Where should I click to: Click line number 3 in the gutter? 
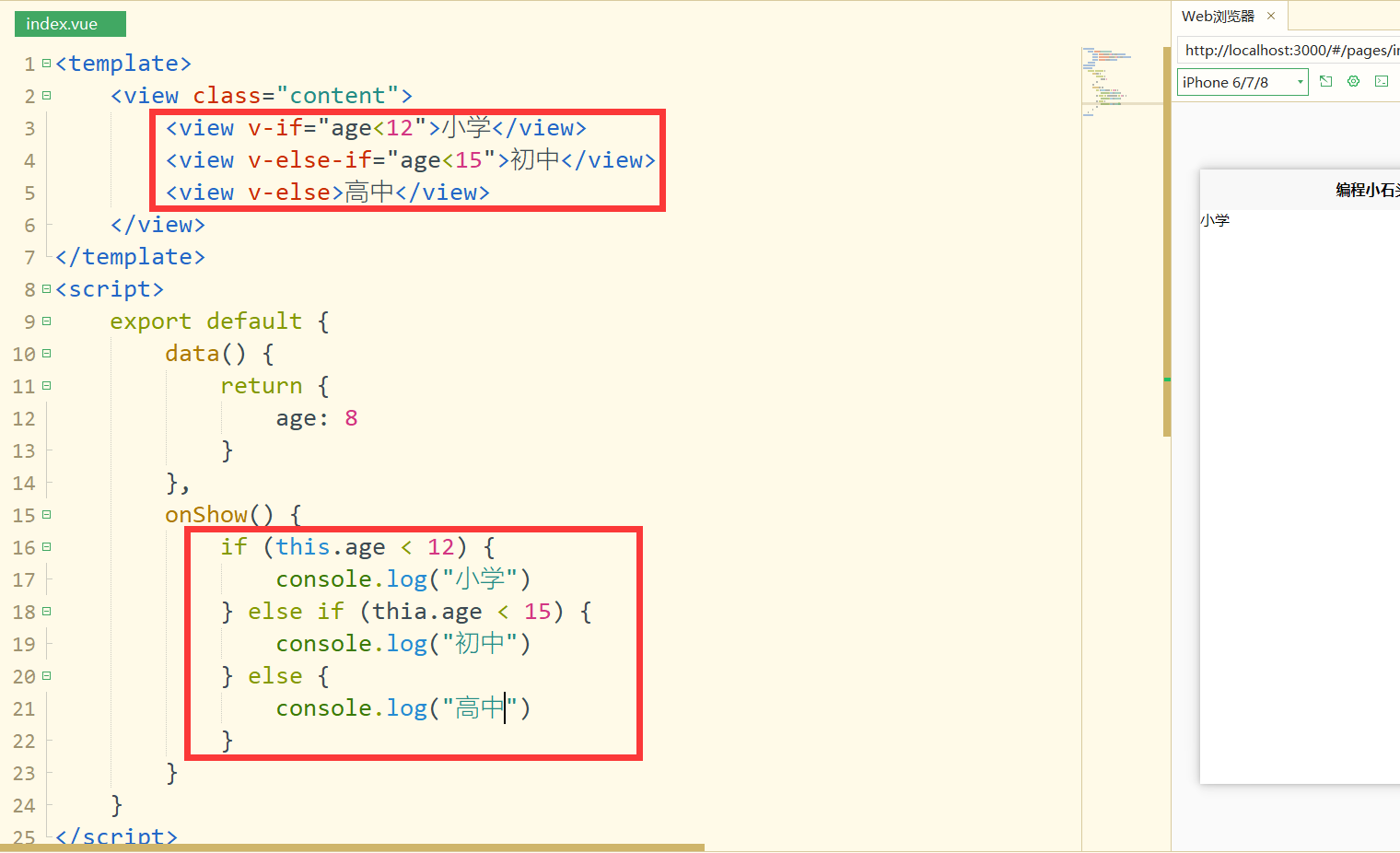point(29,129)
